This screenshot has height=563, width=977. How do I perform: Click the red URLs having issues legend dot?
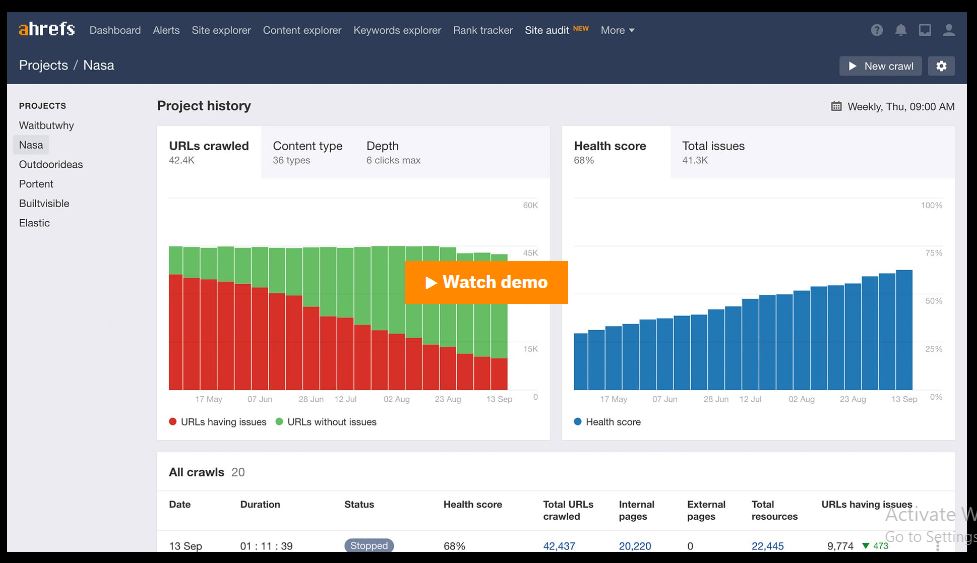click(173, 422)
